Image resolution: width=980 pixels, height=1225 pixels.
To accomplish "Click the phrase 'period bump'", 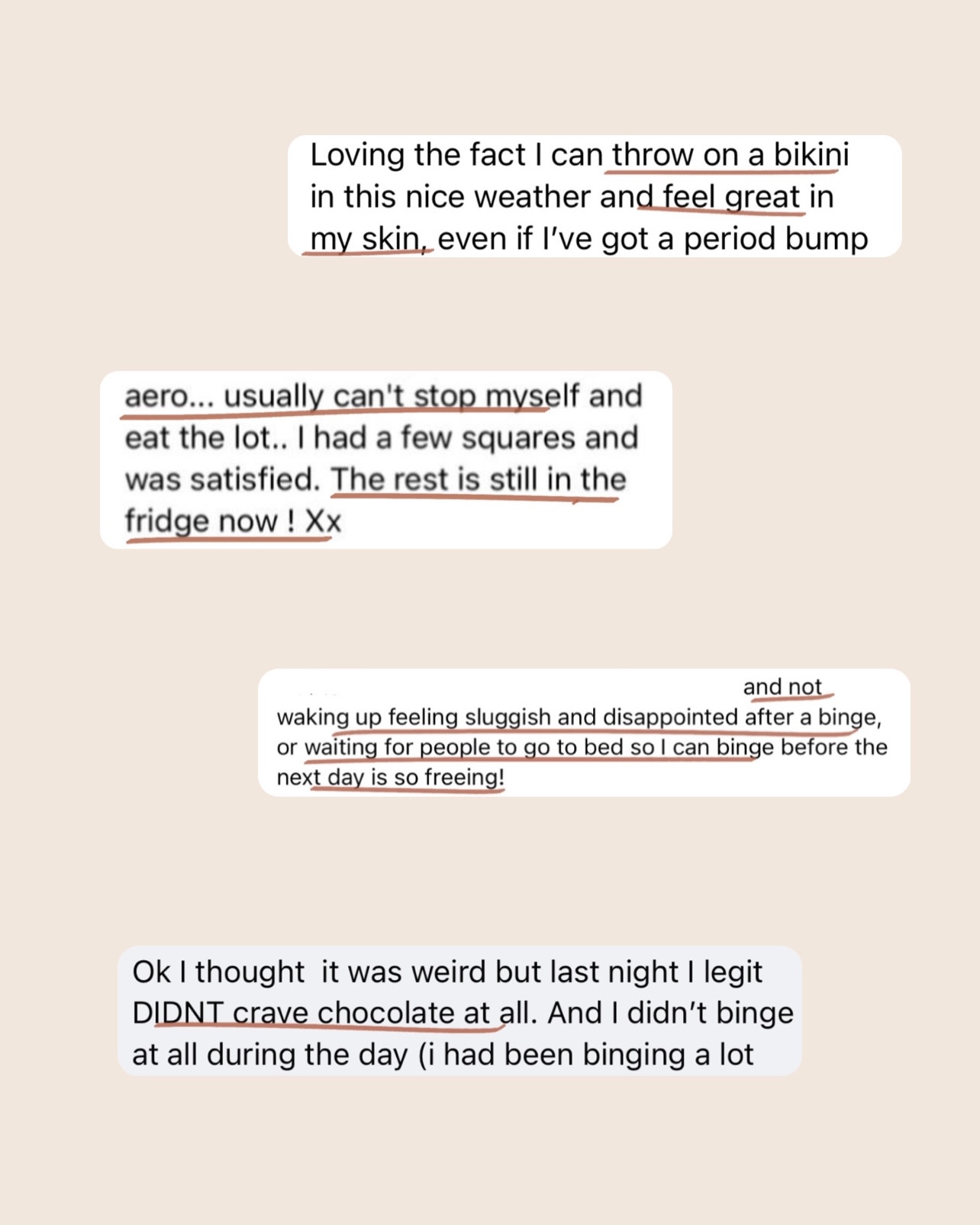I will click(775, 240).
